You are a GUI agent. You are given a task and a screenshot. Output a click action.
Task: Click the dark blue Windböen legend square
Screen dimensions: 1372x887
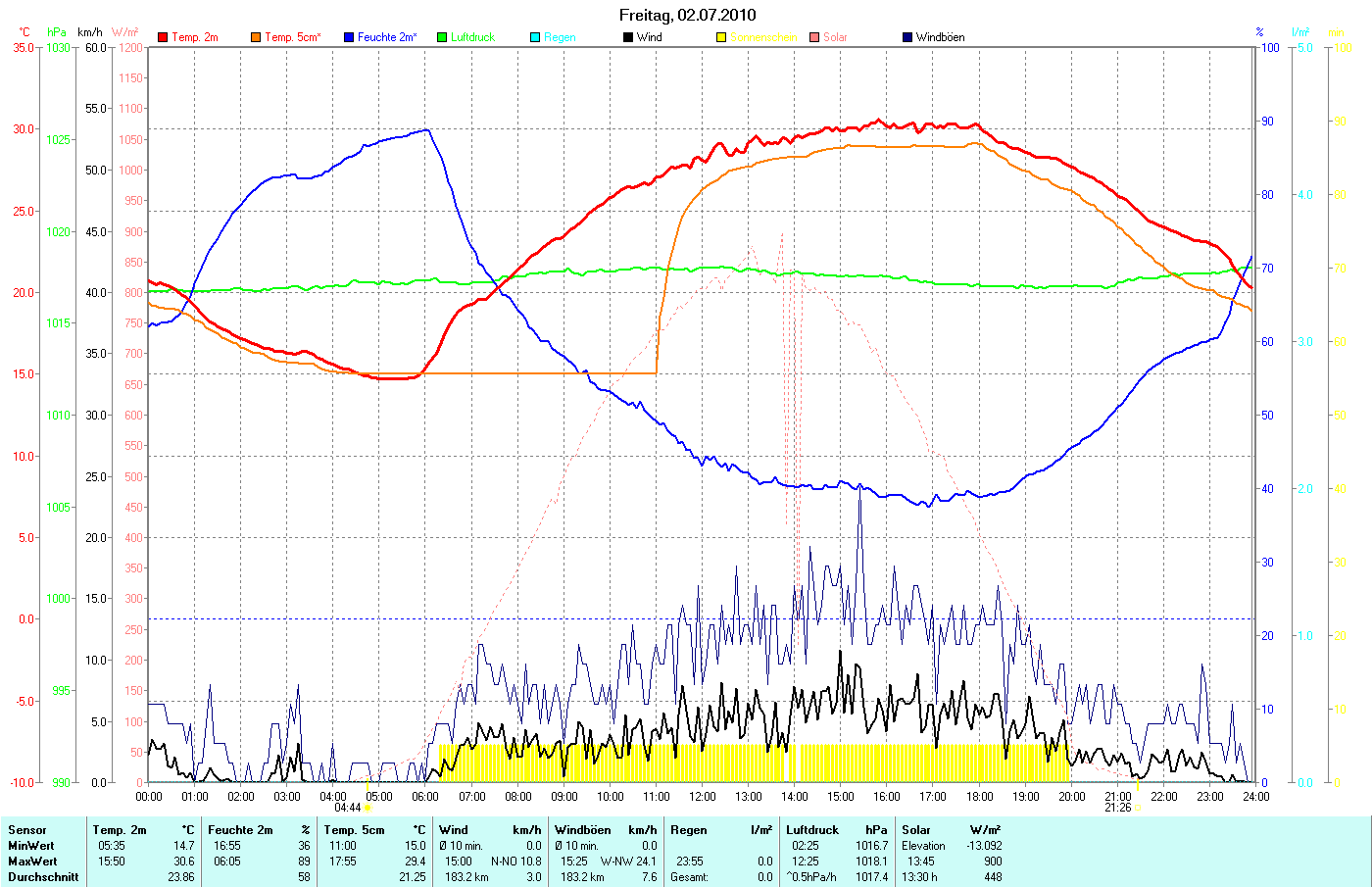(x=907, y=37)
